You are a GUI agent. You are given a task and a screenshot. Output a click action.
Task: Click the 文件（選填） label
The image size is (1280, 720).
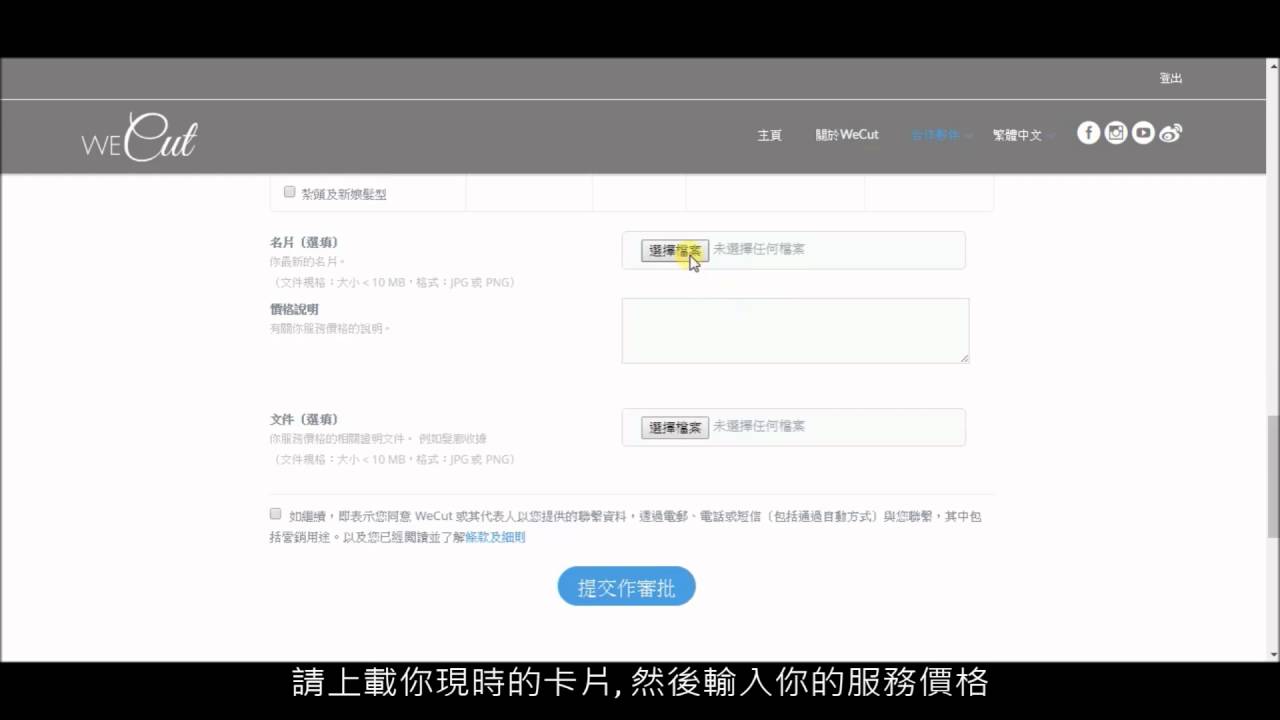pos(304,420)
